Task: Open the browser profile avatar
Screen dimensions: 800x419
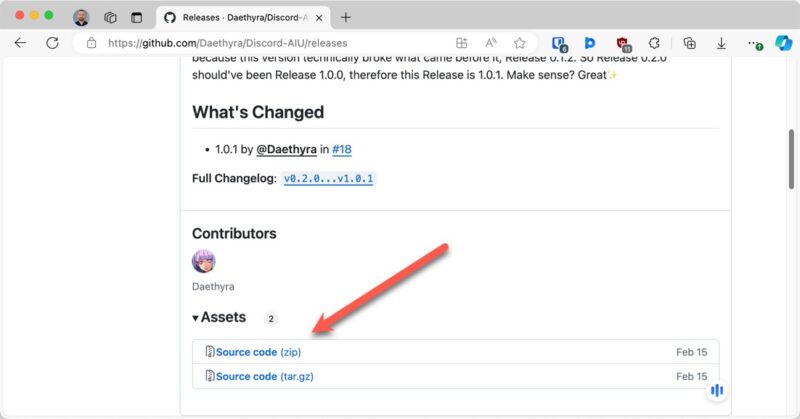Action: (x=81, y=17)
